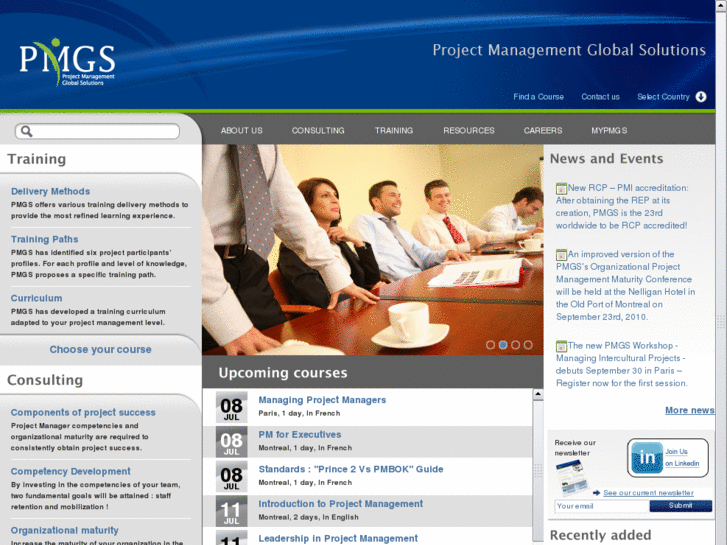This screenshot has width=727, height=545.
Task: Click the search magnifier icon
Action: point(26,131)
